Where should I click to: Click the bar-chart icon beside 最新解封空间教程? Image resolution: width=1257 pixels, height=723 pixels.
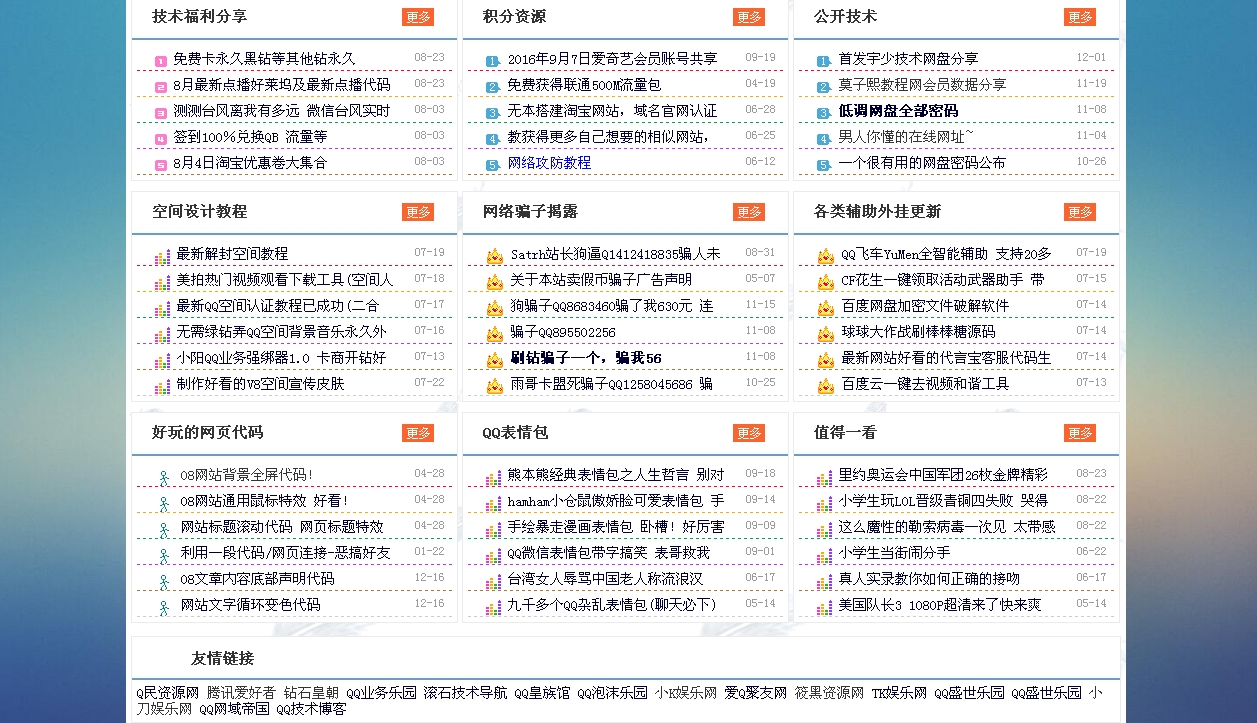(162, 256)
